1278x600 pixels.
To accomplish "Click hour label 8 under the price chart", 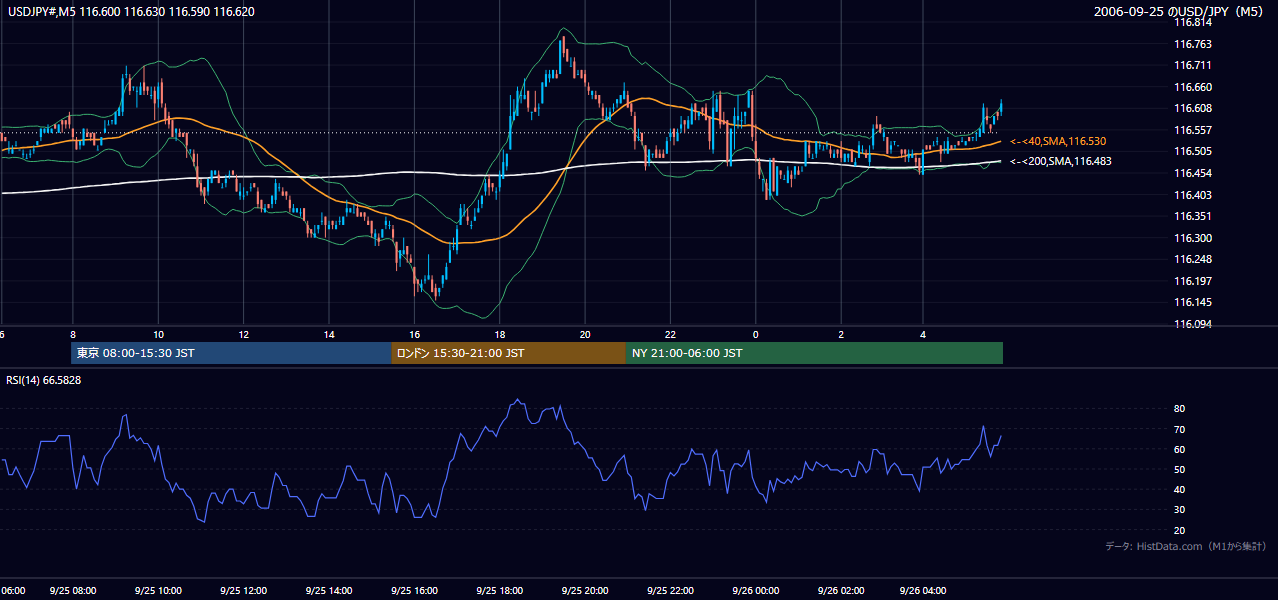I will (x=73, y=334).
